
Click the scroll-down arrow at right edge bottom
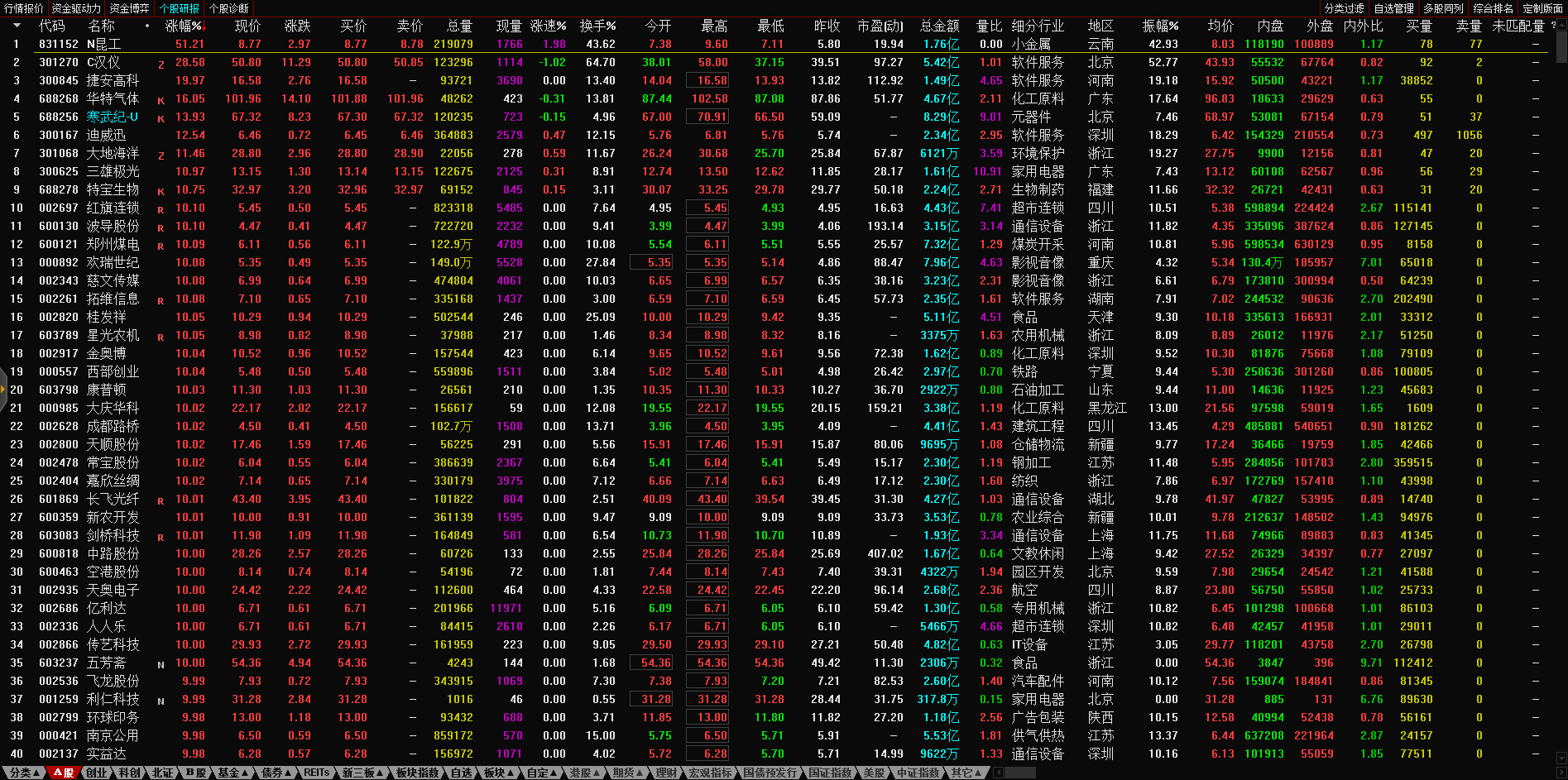(x=1561, y=758)
